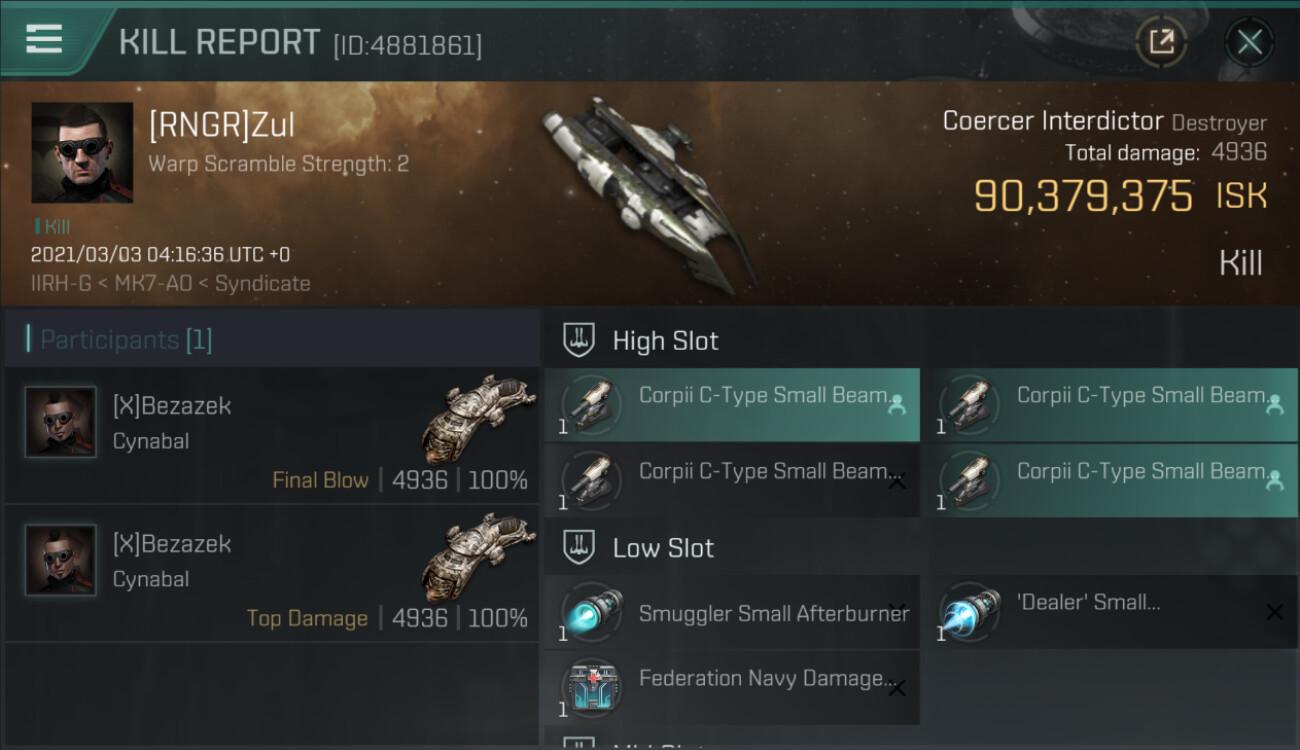Viewport: 1300px width, 750px height.
Task: Select the Smuggler Small Afterburner item
Action: [732, 612]
